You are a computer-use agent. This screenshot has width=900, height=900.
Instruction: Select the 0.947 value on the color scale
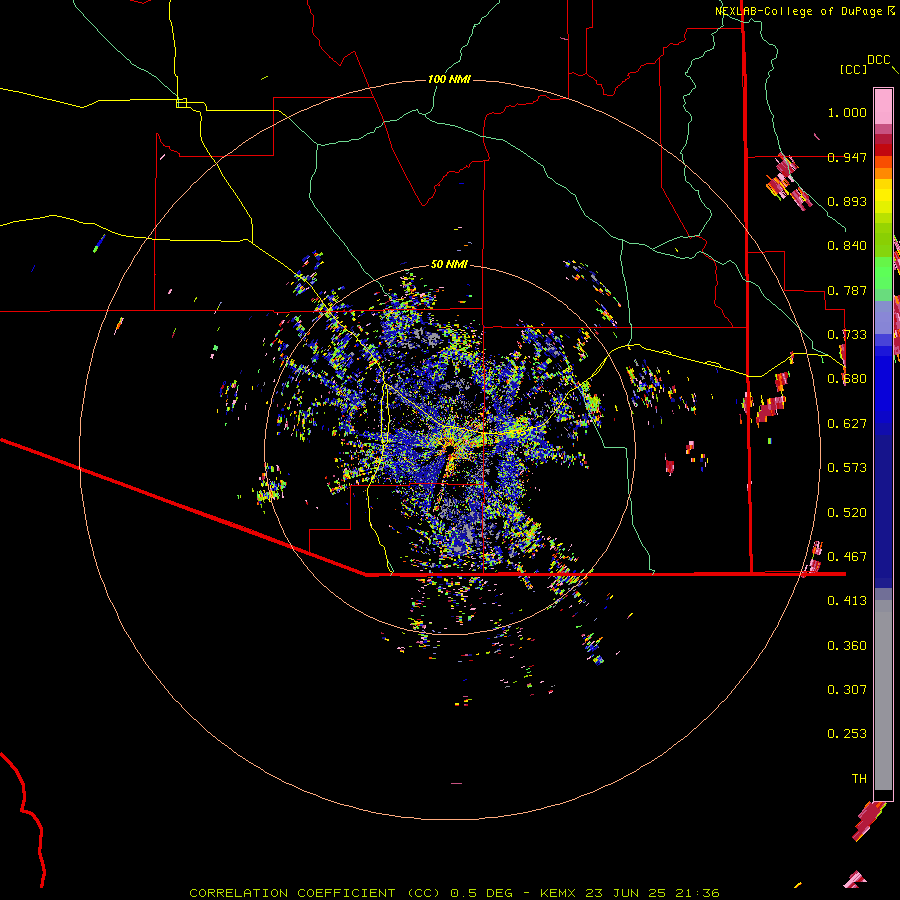(847, 157)
